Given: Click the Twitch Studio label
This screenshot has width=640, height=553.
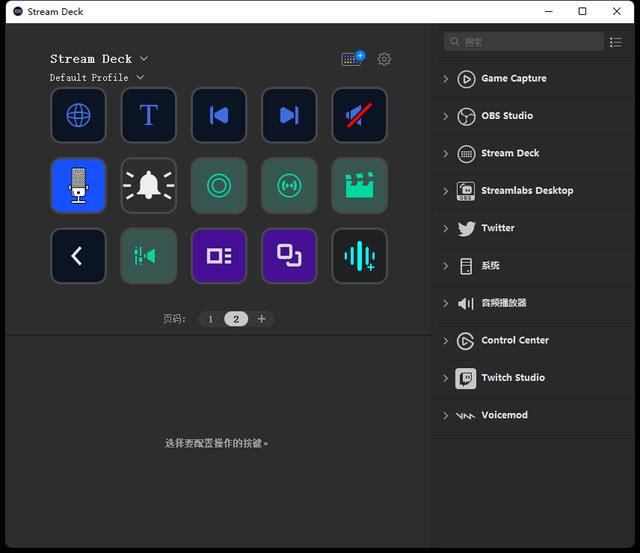Looking at the screenshot, I should pos(513,378).
